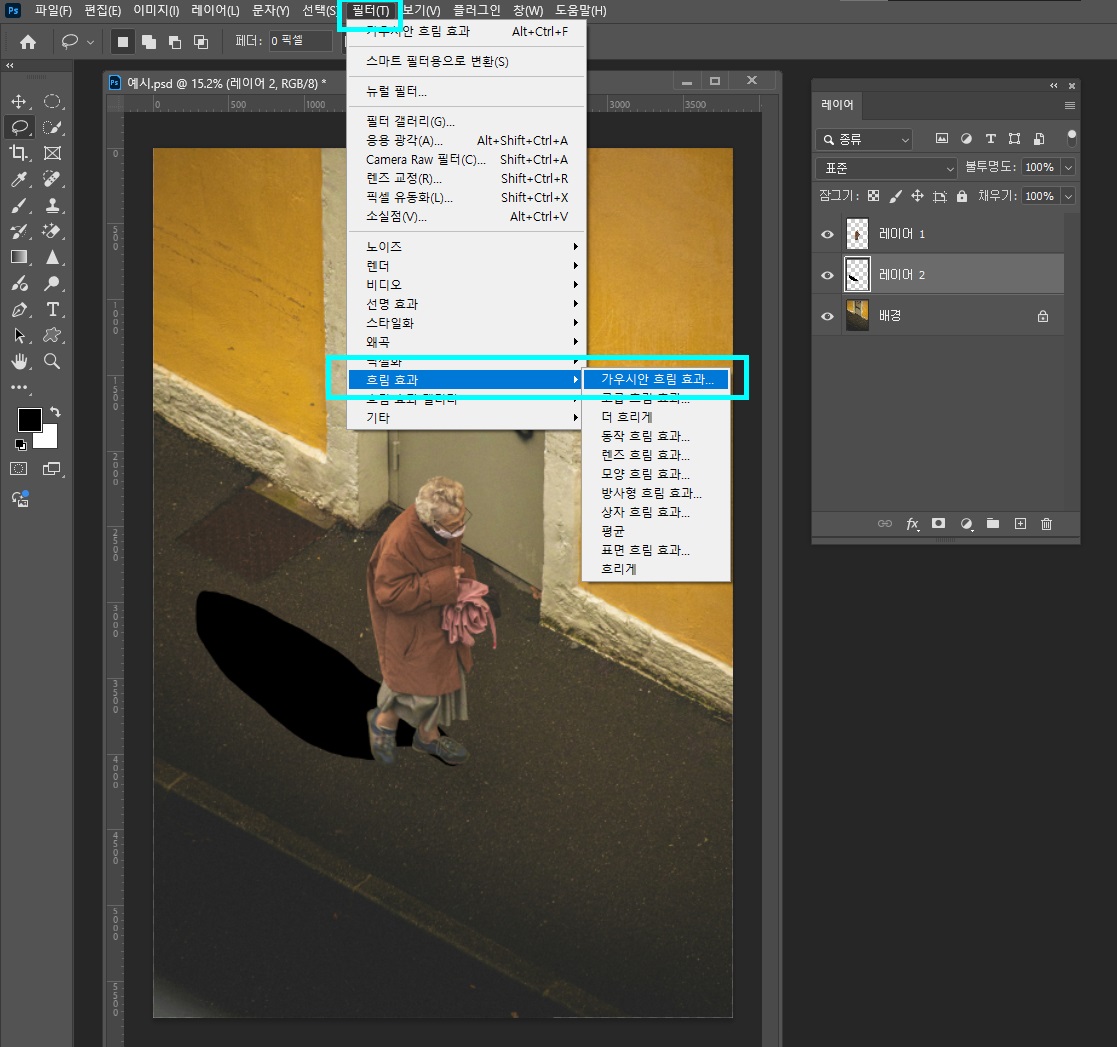Hide the 배경 layer visibility
This screenshot has width=1117, height=1047.
point(826,315)
